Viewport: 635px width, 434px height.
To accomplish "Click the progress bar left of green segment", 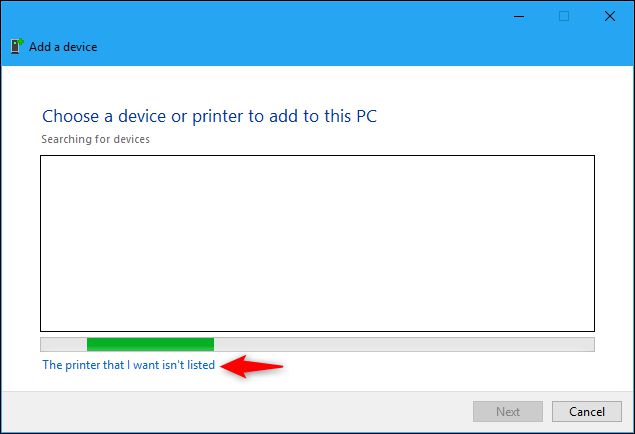I will pyautogui.click(x=63, y=344).
